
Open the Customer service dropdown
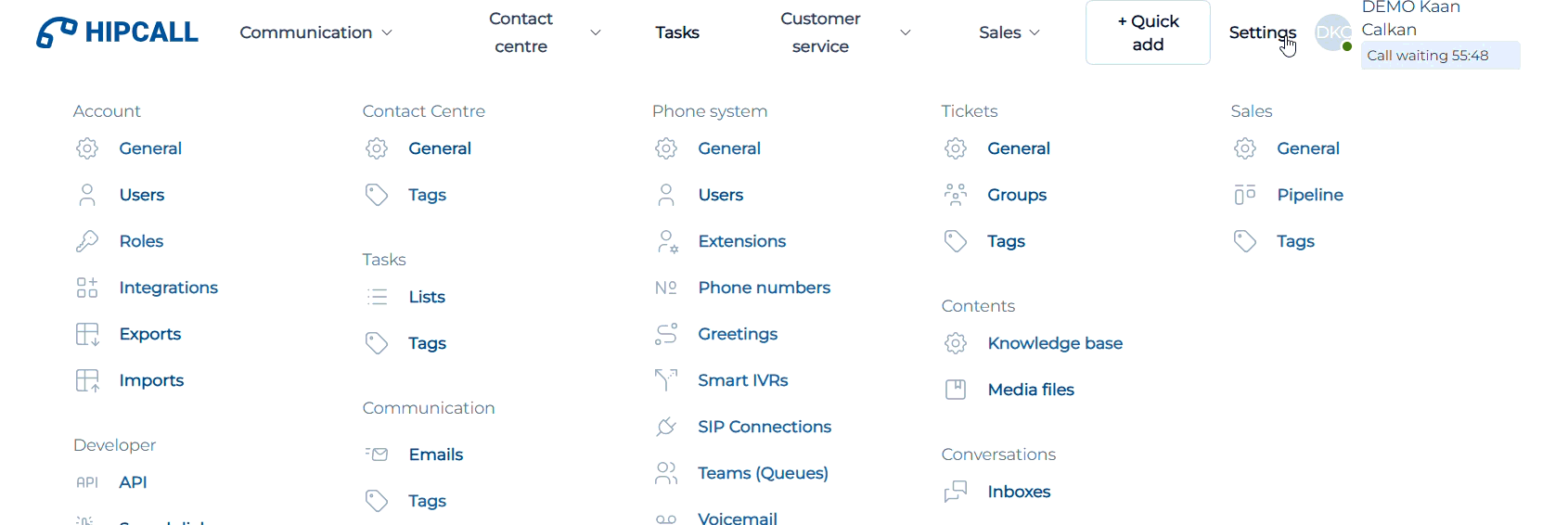pyautogui.click(x=844, y=32)
